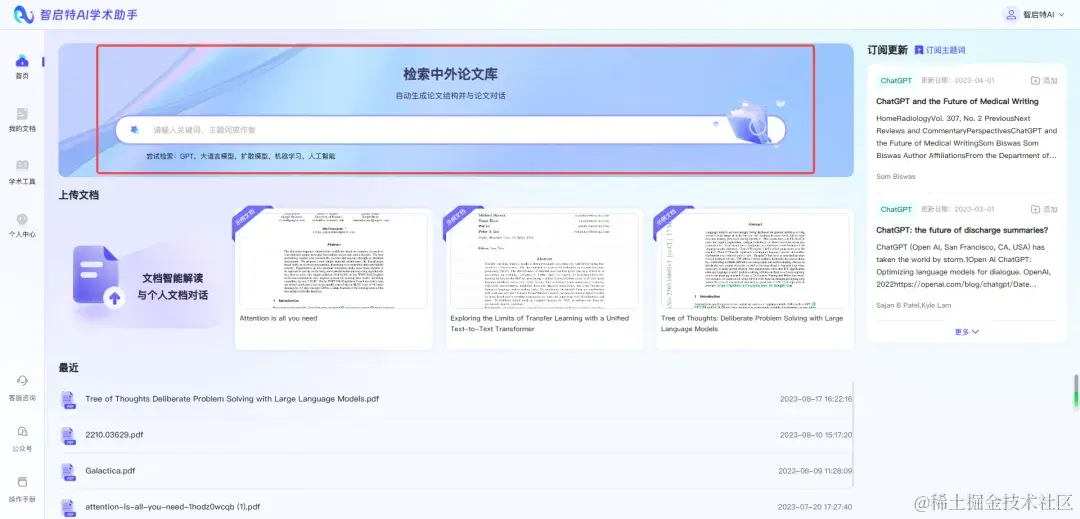The image size is (1080, 519).
Task: Open 'ChatGPT: the future of discharge summaries?'
Action: click(962, 230)
